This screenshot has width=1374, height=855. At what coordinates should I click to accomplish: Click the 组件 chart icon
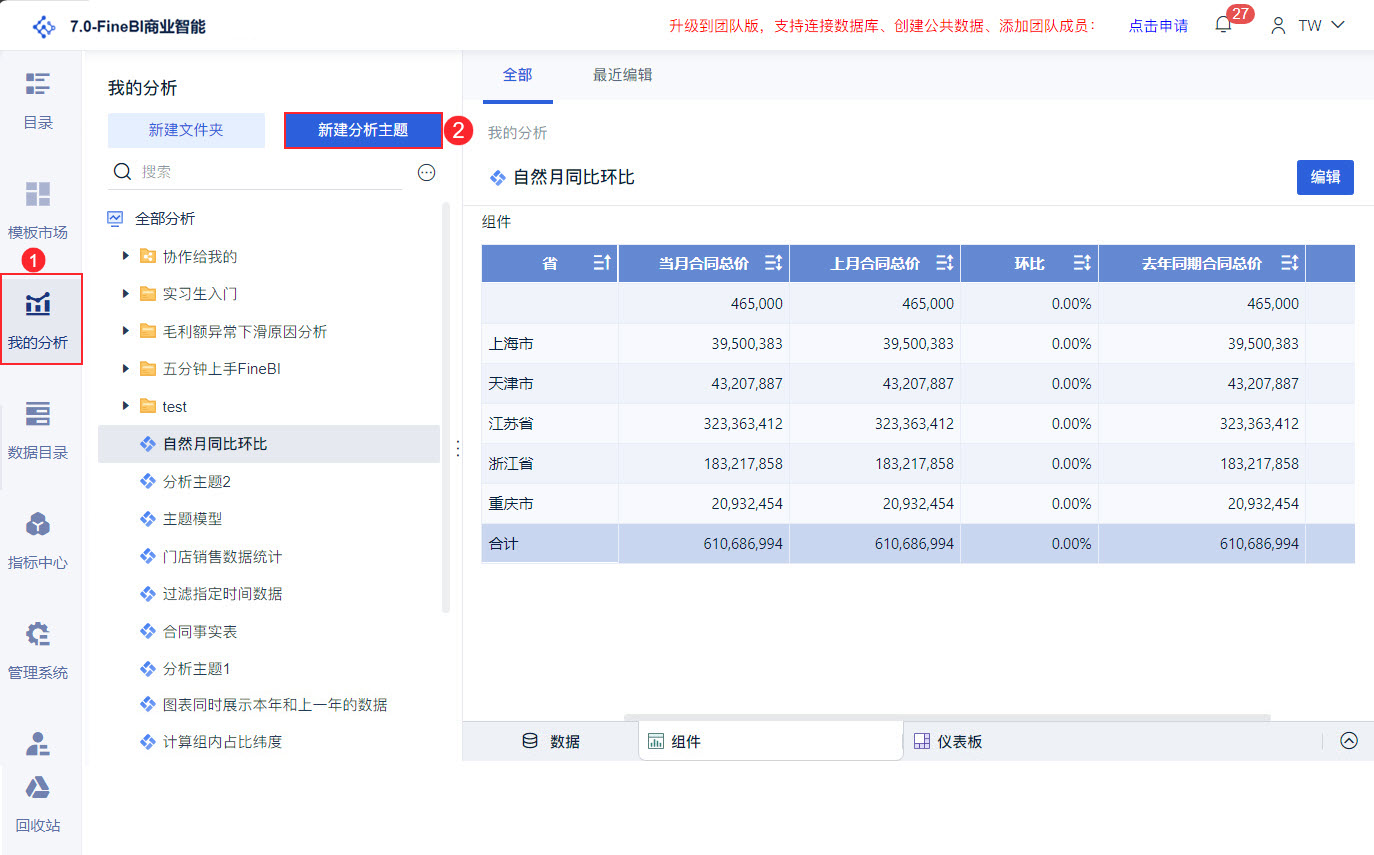656,741
